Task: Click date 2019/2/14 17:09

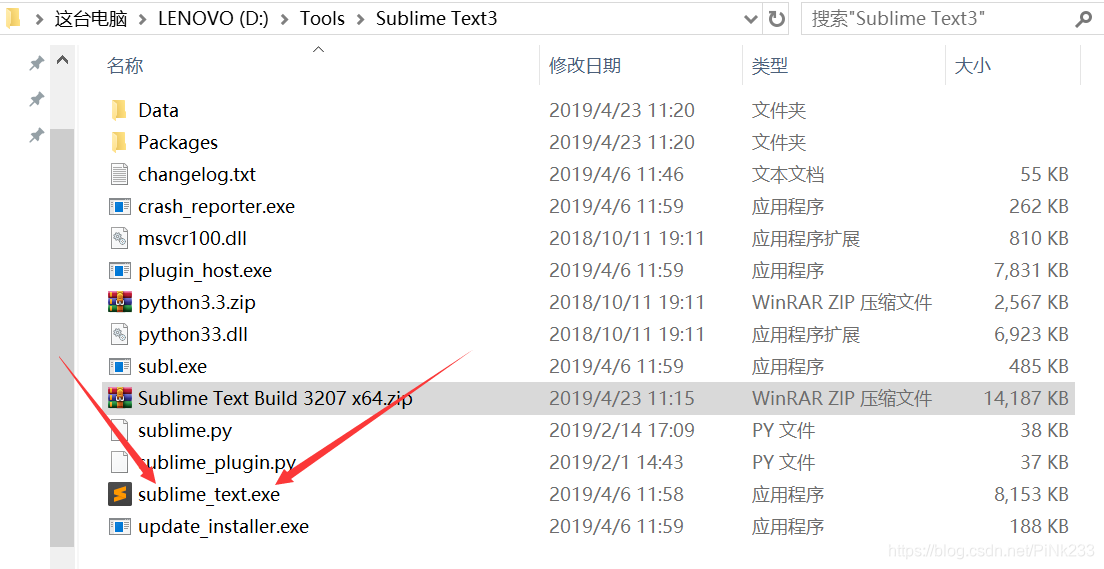Action: tap(622, 430)
